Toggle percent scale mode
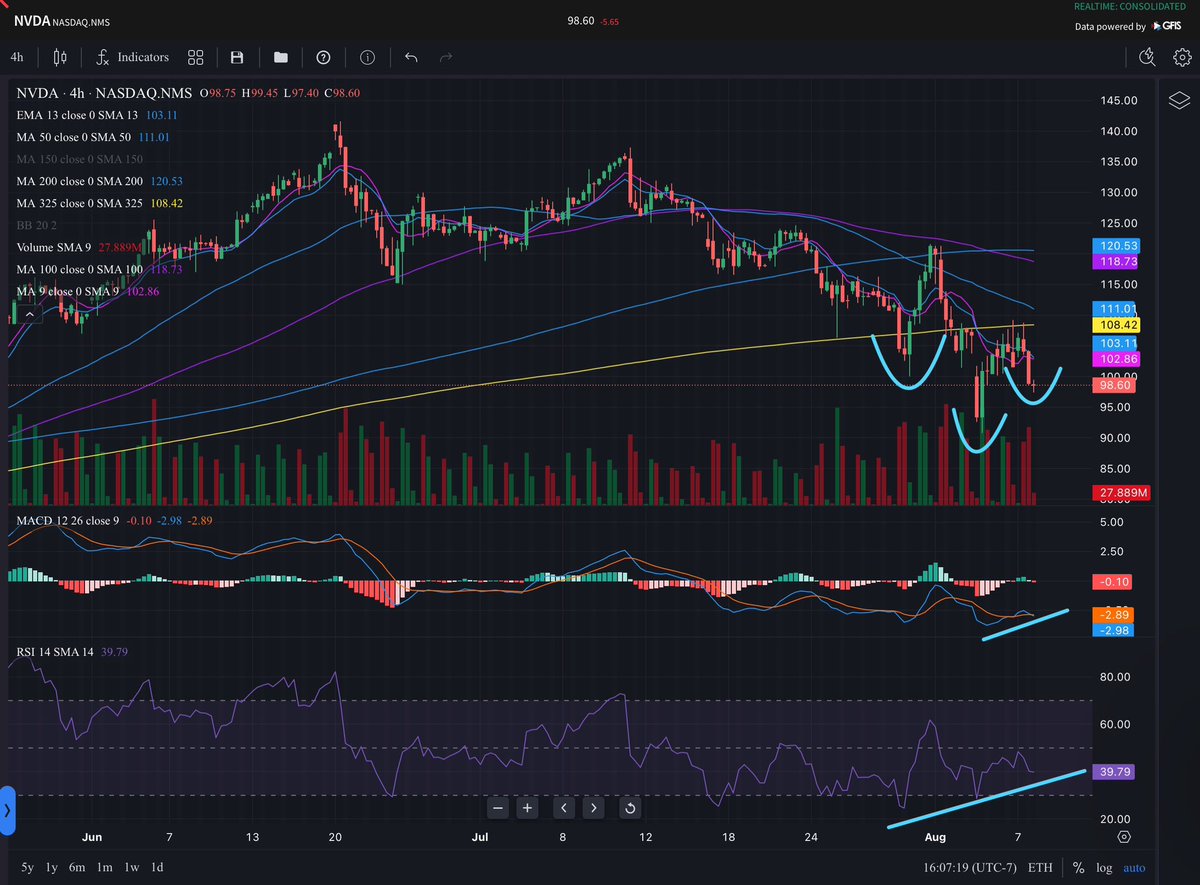Viewport: 1200px width, 885px height. (1079, 868)
